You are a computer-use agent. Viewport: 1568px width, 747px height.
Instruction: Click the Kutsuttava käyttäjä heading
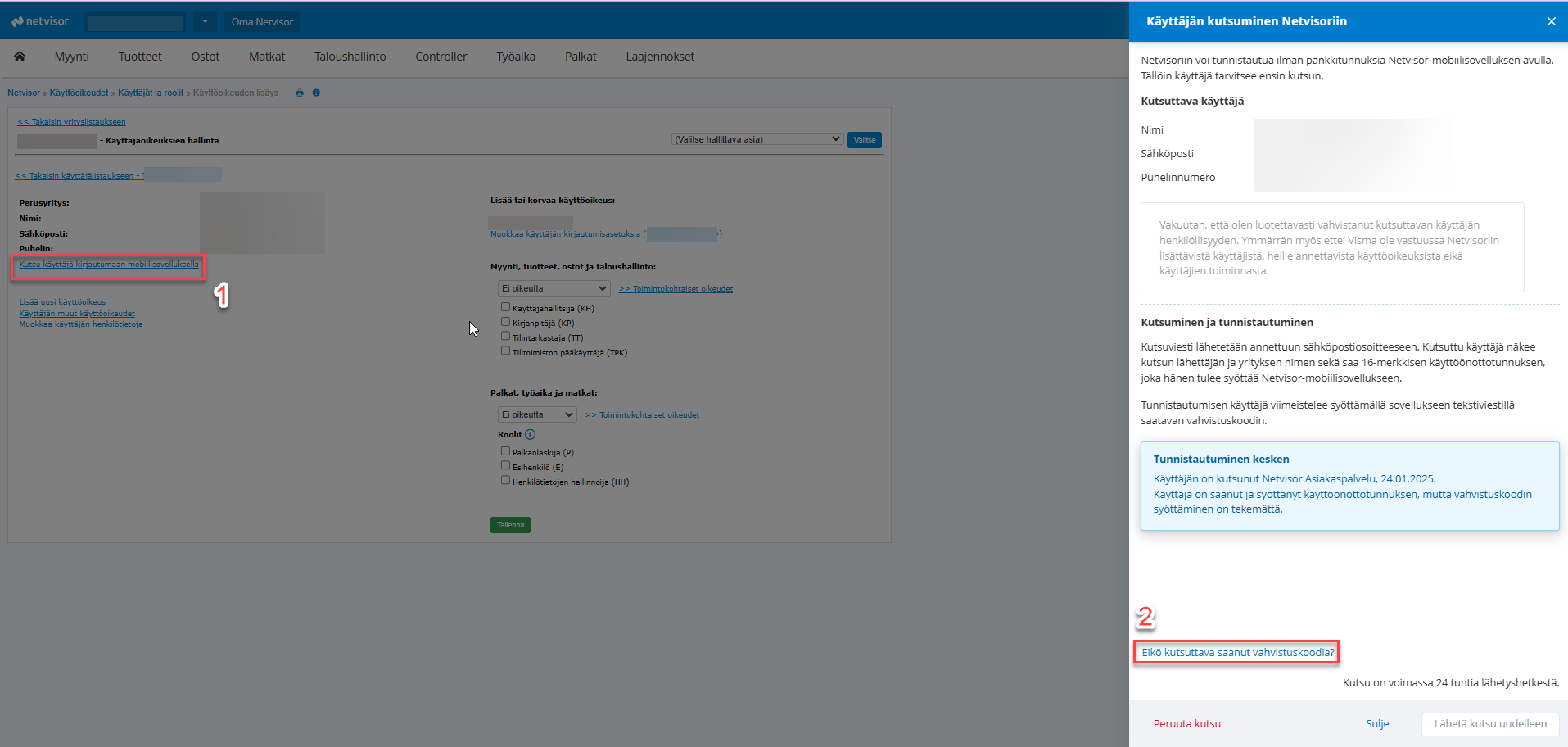1192,102
